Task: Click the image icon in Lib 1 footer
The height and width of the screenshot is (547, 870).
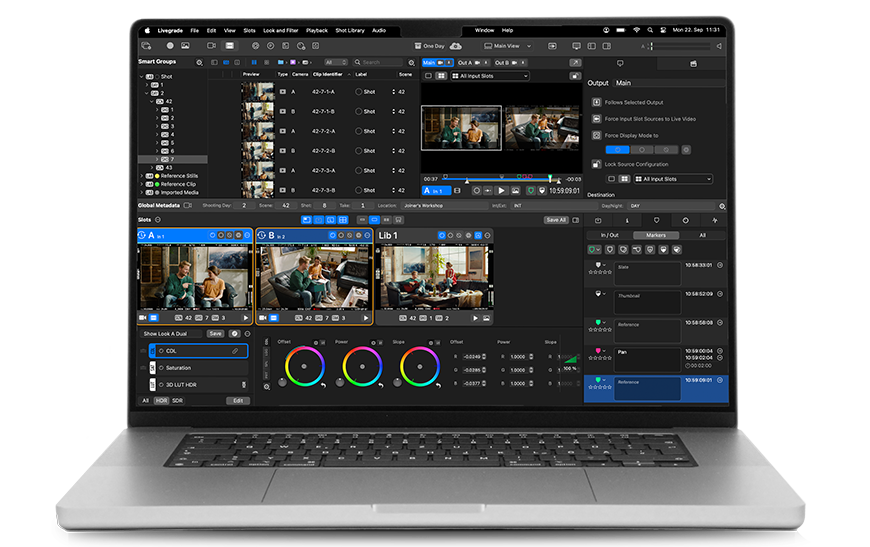Action: tap(486, 318)
